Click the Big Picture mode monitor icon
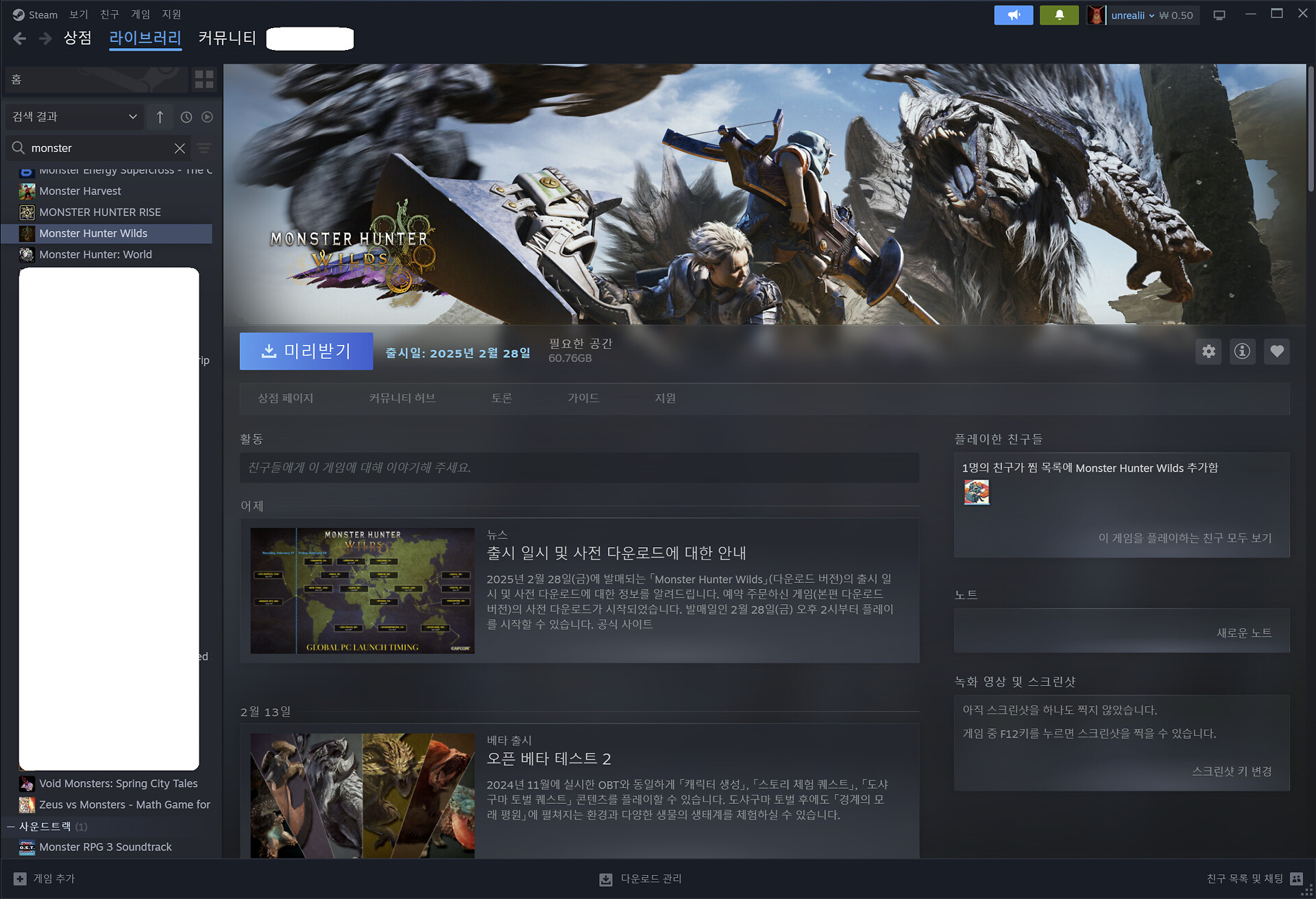This screenshot has height=899, width=1316. [1219, 15]
